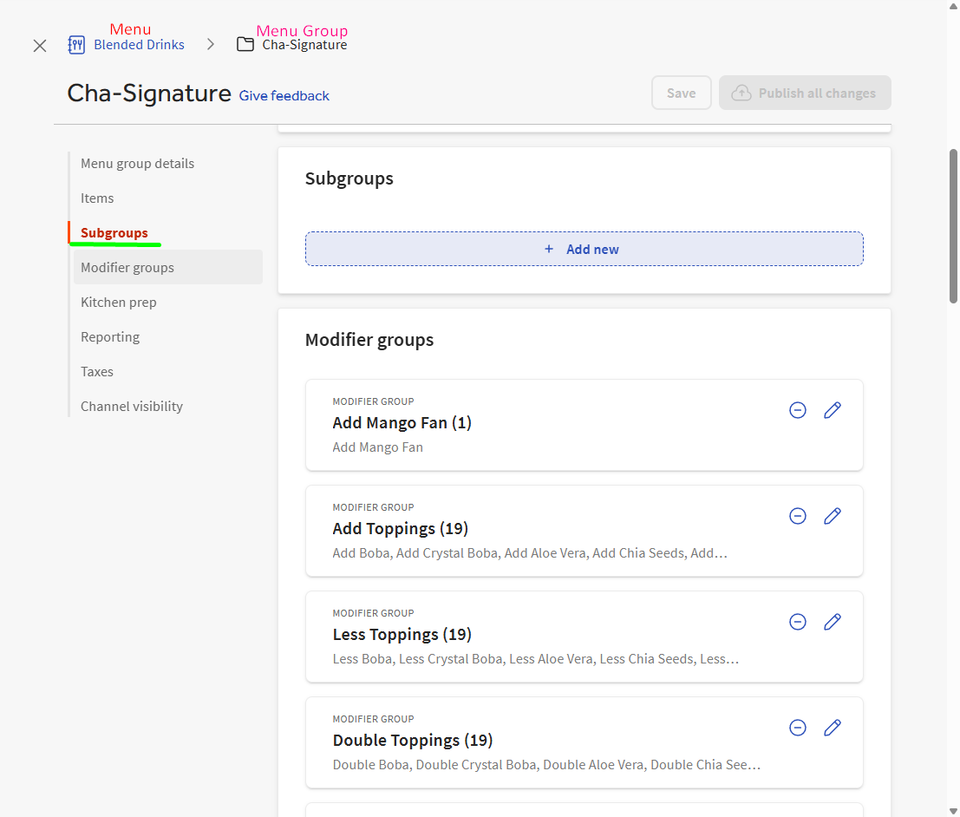Click the Save button

point(681,93)
